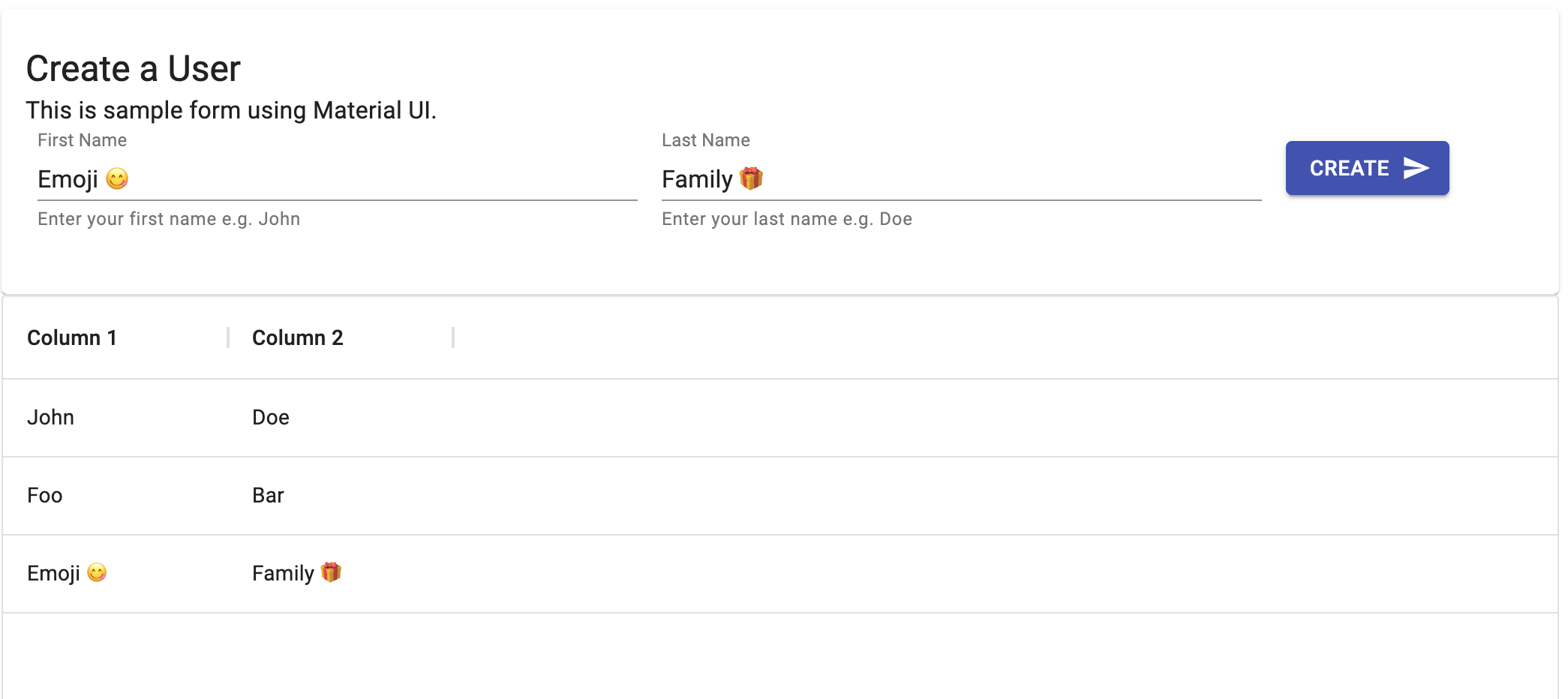Sort by Column 1 header
1568x699 pixels.
click(x=72, y=337)
